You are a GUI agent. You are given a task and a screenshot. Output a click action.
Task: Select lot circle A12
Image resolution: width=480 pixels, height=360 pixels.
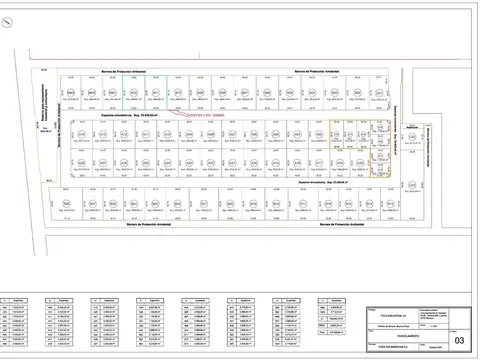click(x=124, y=134)
